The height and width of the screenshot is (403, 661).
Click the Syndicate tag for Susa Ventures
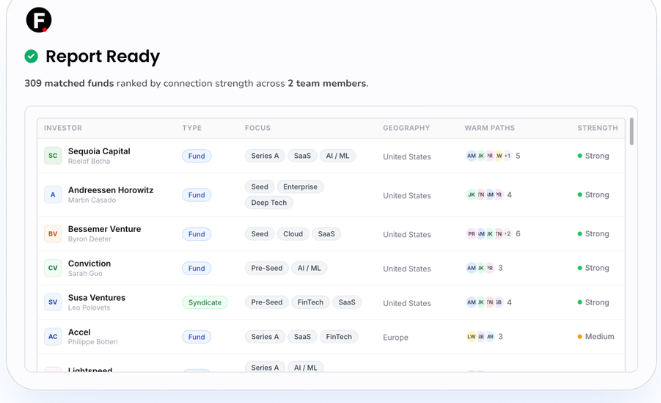tap(205, 302)
